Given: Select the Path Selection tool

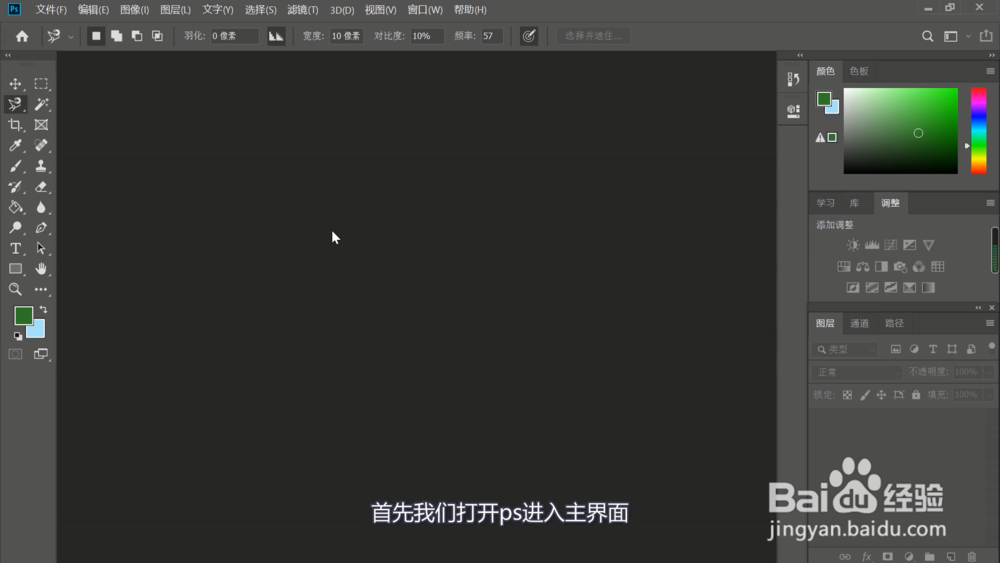Looking at the screenshot, I should point(41,248).
